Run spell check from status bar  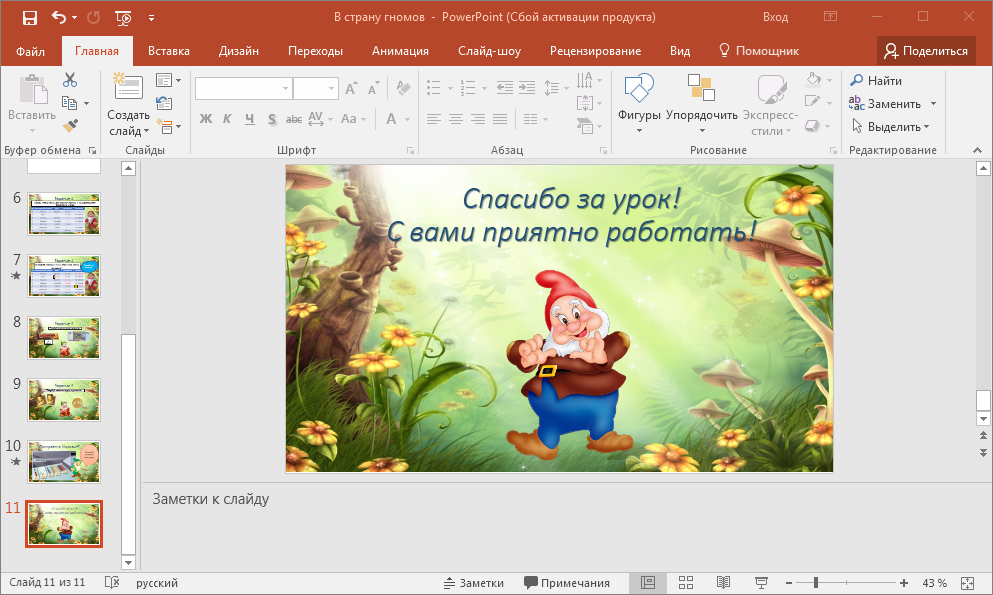coord(111,583)
